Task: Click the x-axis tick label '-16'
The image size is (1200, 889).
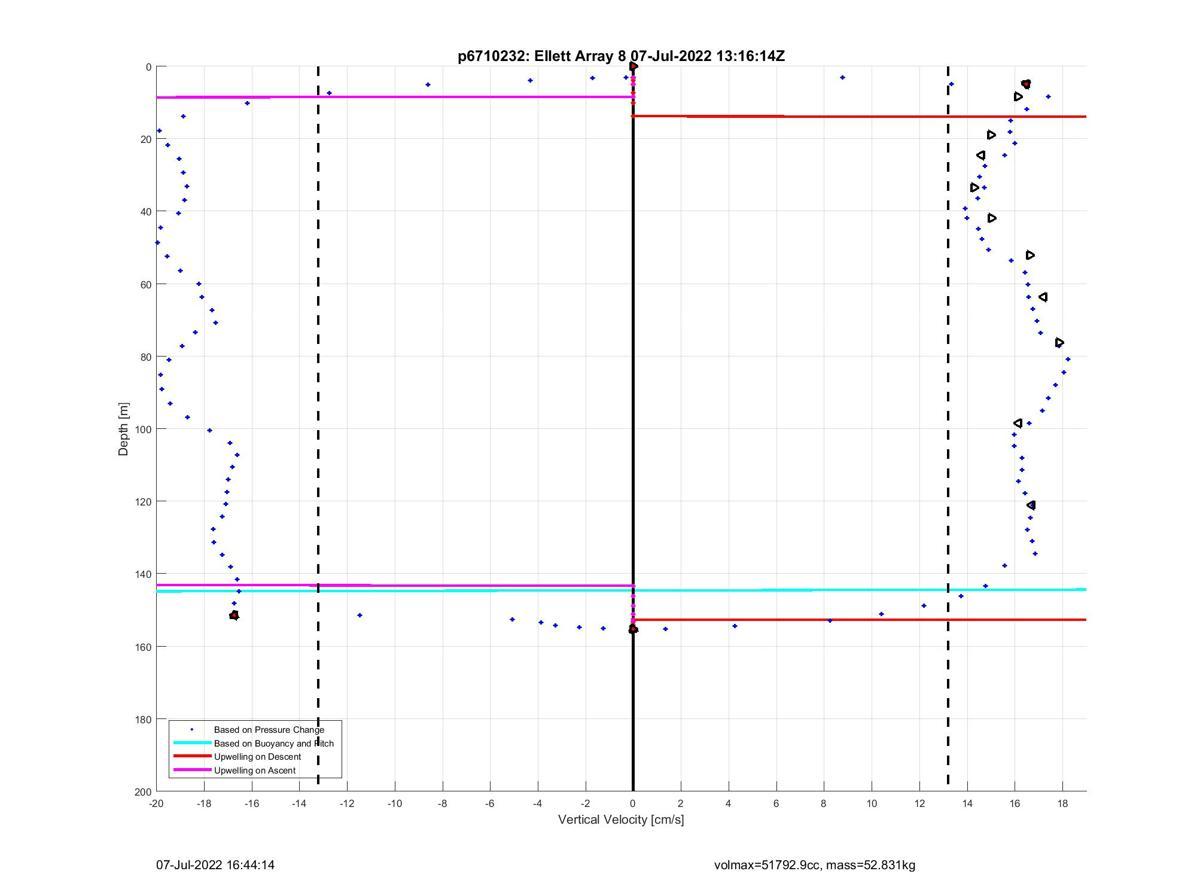Action: point(252,804)
